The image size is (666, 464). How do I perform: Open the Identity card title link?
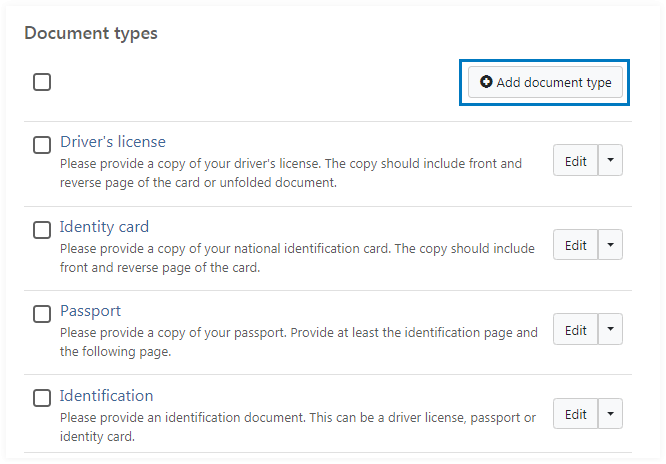pos(104,227)
